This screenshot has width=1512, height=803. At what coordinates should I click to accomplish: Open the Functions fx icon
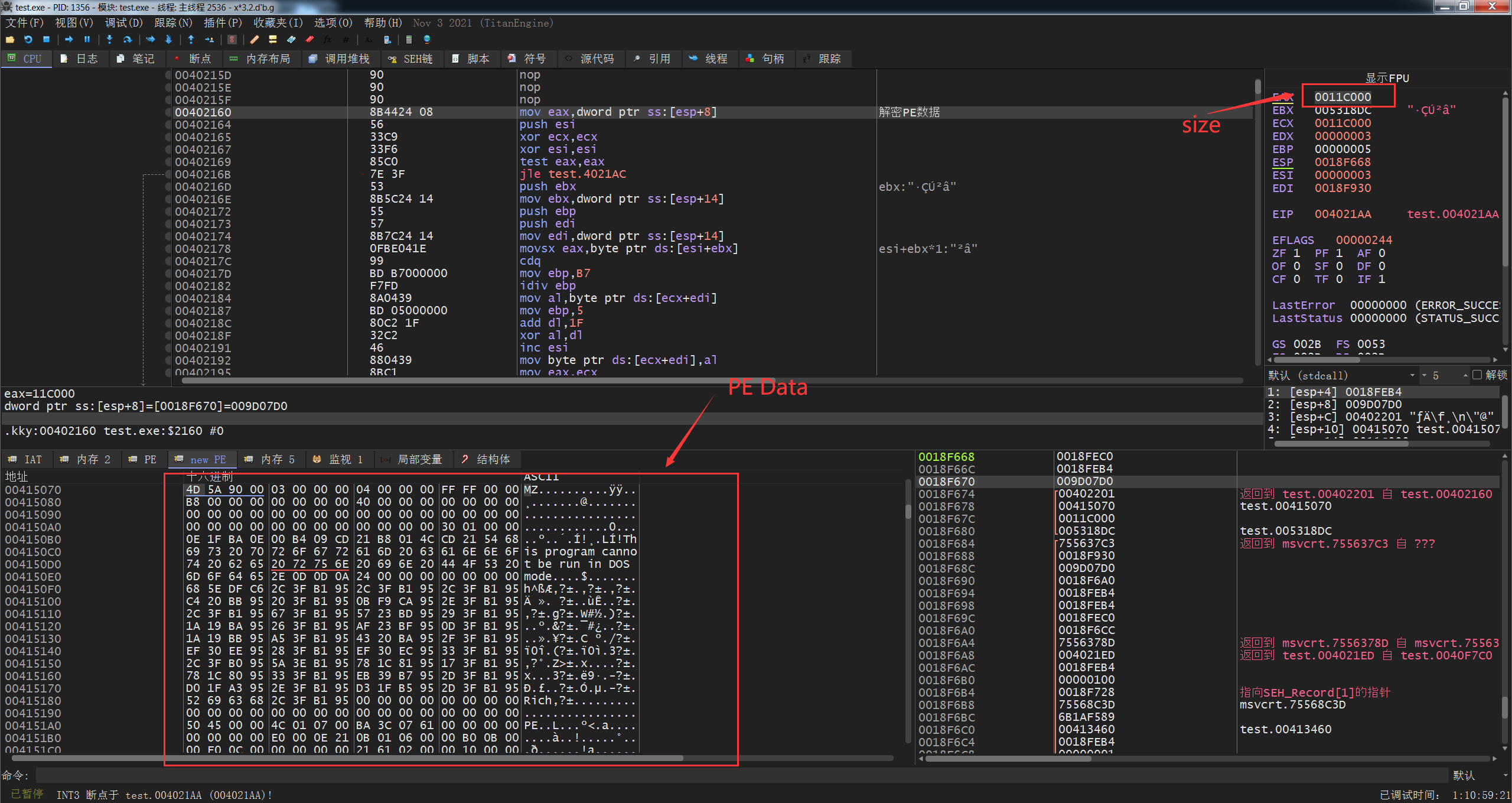(328, 40)
